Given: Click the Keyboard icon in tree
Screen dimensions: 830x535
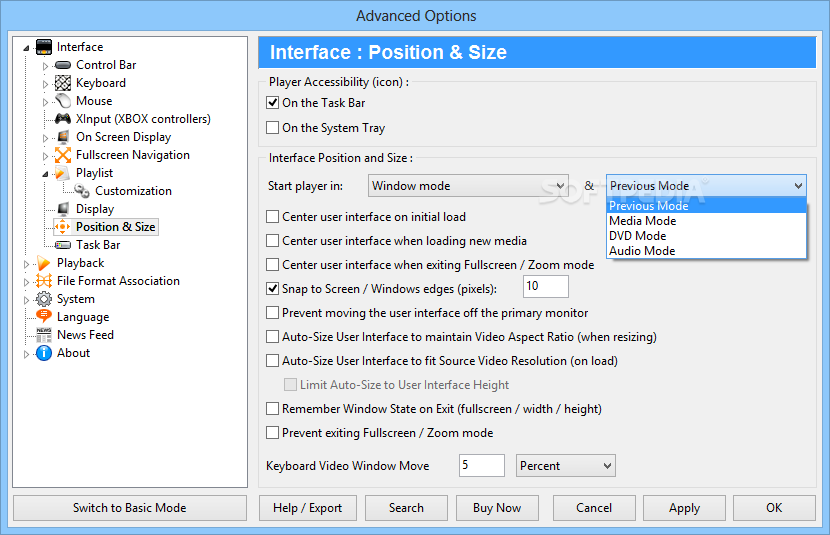Looking at the screenshot, I should click(63, 83).
